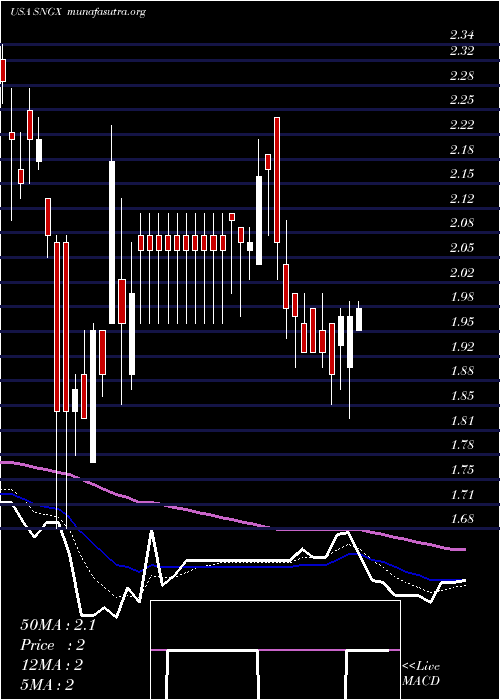
Task: Click the 2.05 price axis label
Action: [x=462, y=248]
